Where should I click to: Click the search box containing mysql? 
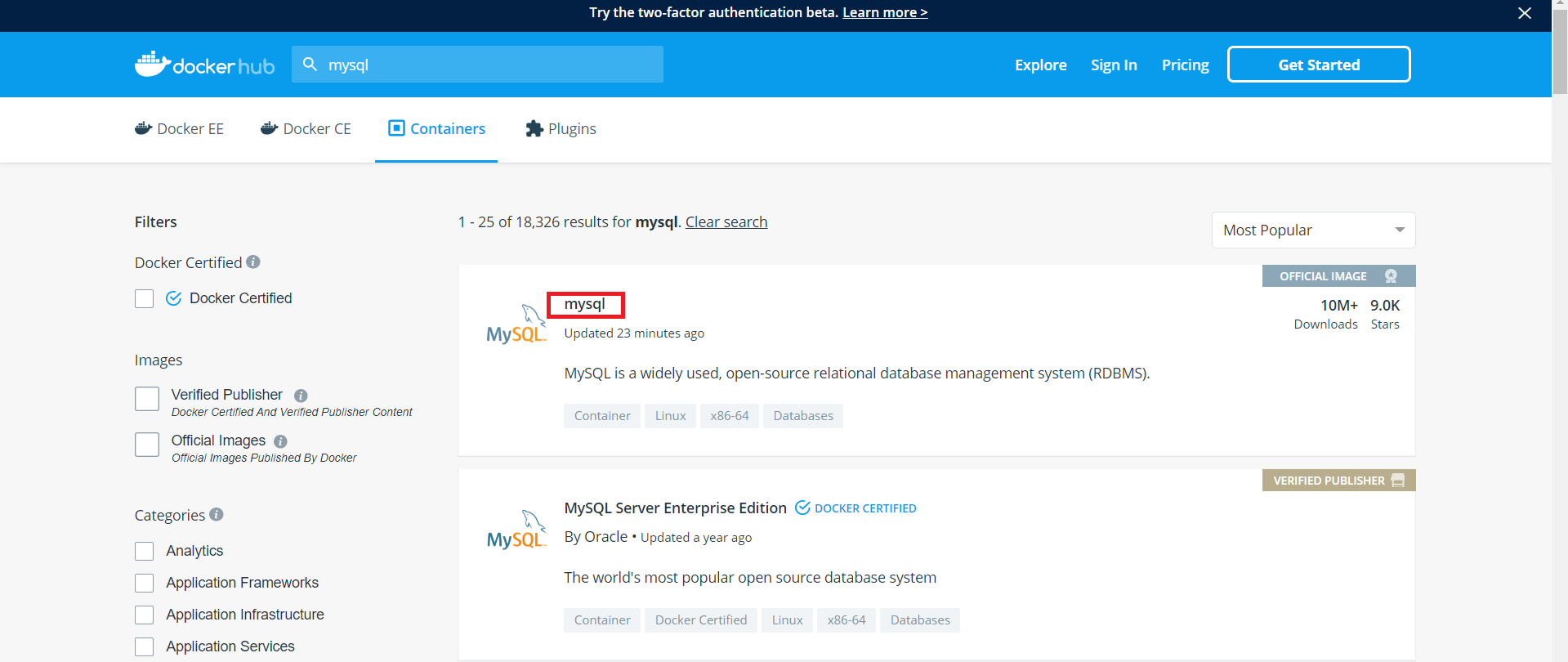[477, 64]
